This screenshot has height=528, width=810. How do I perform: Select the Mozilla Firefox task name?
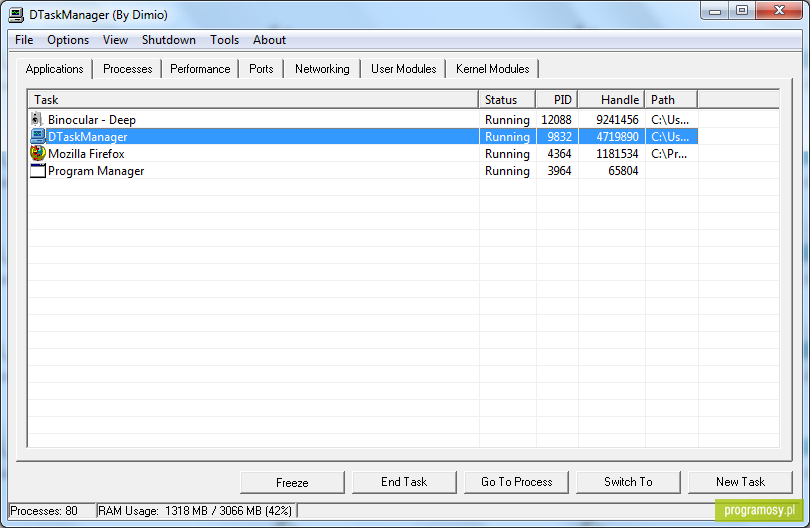point(86,154)
